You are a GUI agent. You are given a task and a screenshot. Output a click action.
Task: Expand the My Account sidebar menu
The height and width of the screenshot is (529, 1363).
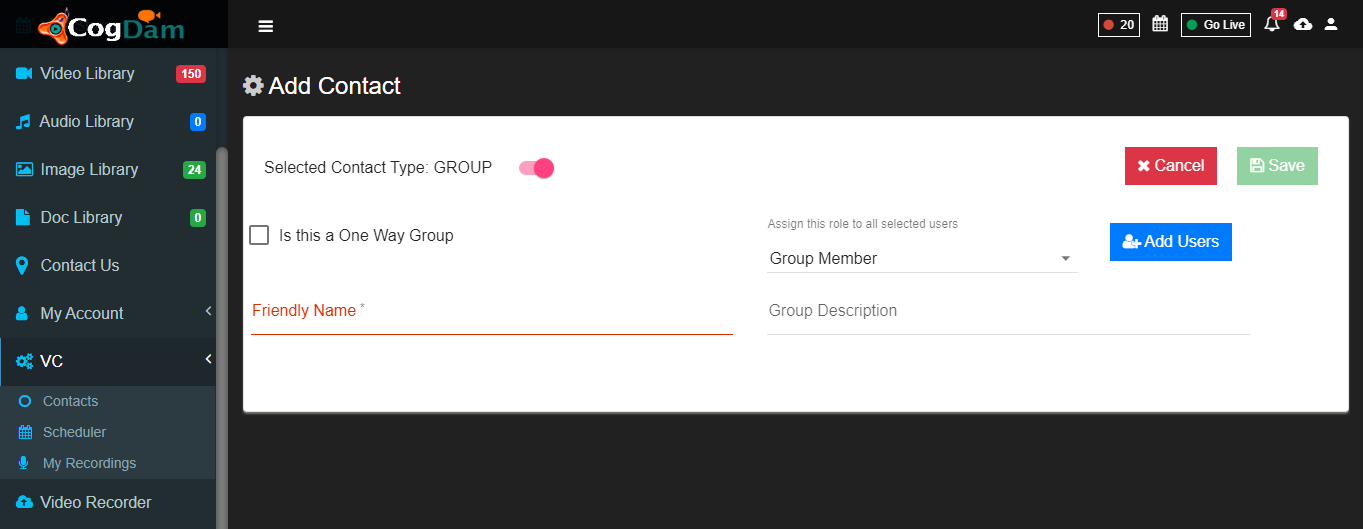click(108, 313)
